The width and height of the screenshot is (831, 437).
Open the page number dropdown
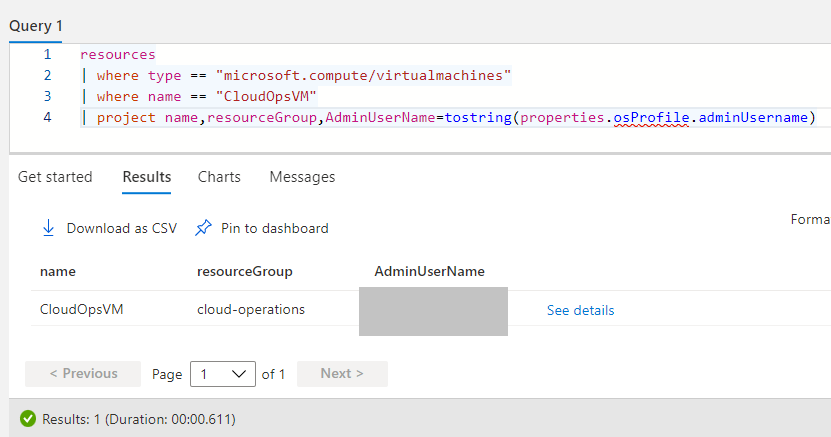(x=224, y=374)
